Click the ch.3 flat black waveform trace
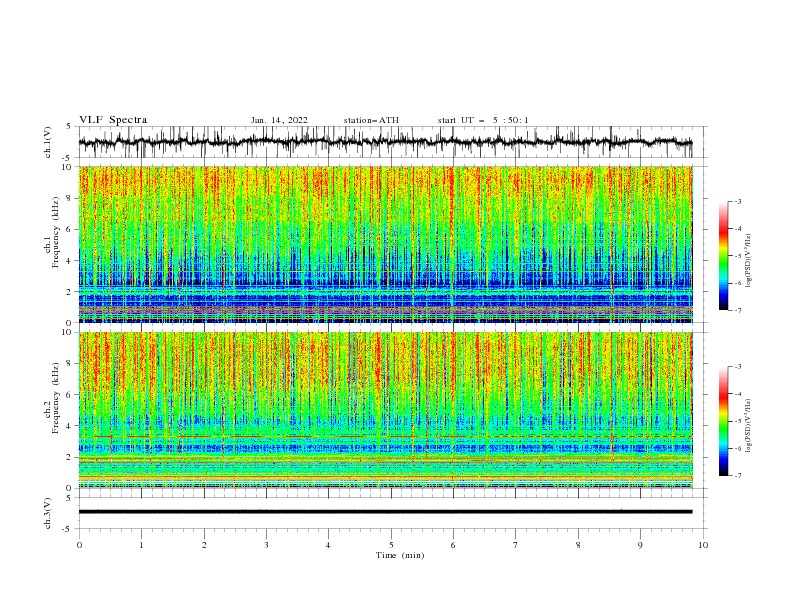The width and height of the screenshot is (792, 612). [385, 512]
